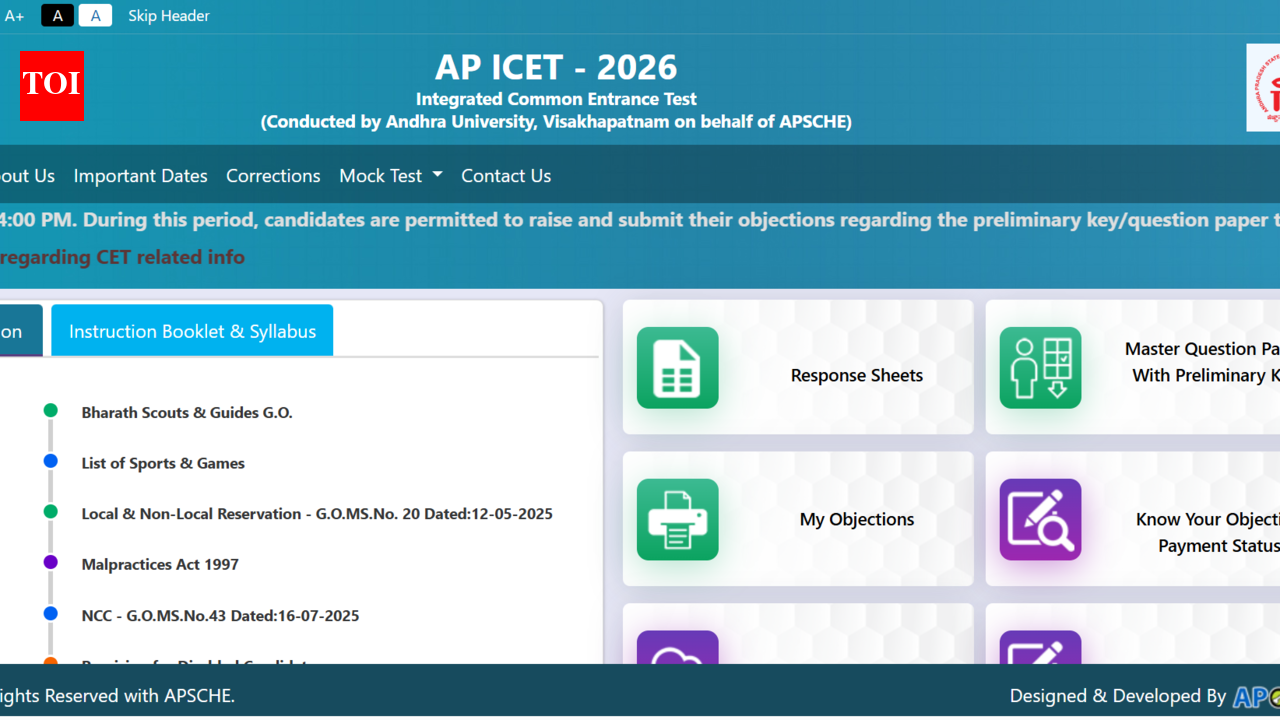This screenshot has width=1280, height=720.
Task: Click the regarding CET related info text
Action: [122, 257]
